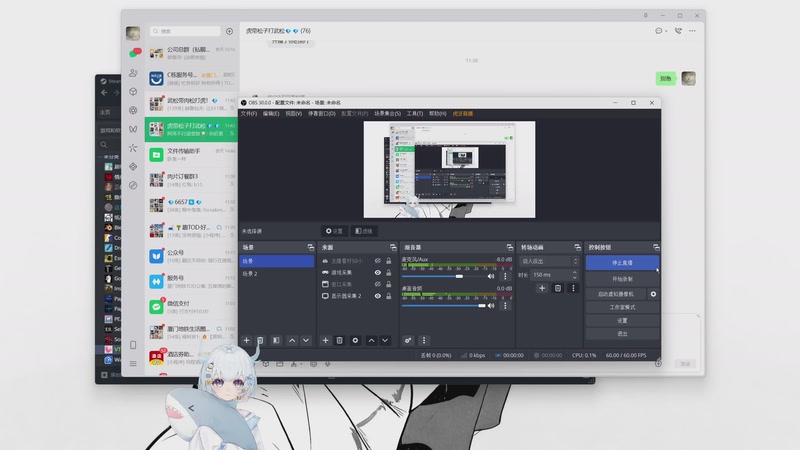
Task: Open source properties gear in sources panel
Action: click(x=355, y=340)
